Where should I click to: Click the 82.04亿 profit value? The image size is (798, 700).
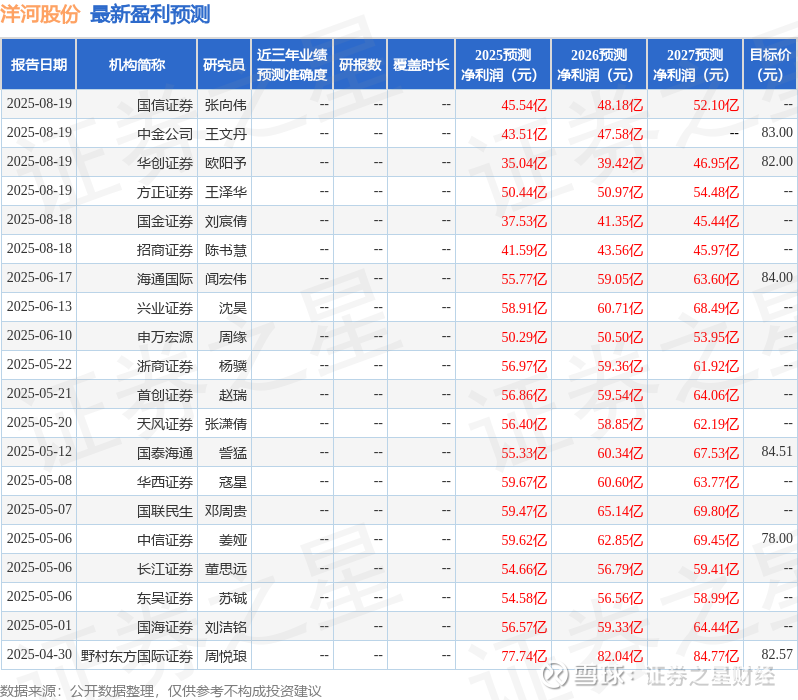pyautogui.click(x=620, y=657)
